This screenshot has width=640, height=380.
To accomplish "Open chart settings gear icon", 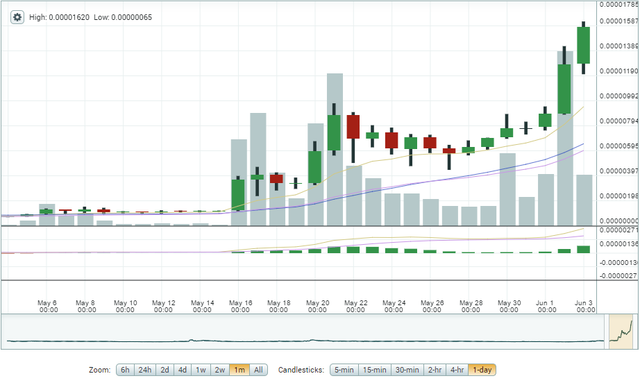I will coord(17,17).
